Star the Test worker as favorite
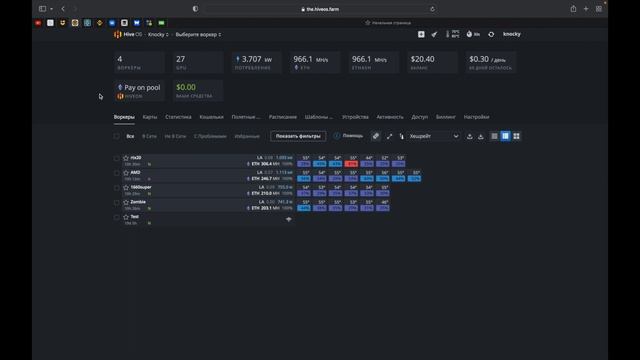This screenshot has height=360, width=640. pos(126,217)
